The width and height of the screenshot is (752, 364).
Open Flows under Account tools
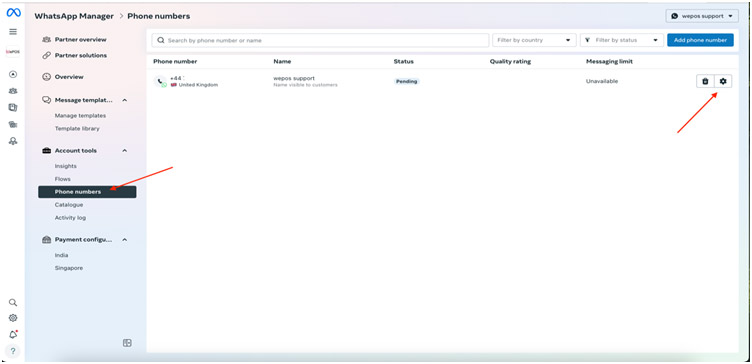(x=63, y=179)
